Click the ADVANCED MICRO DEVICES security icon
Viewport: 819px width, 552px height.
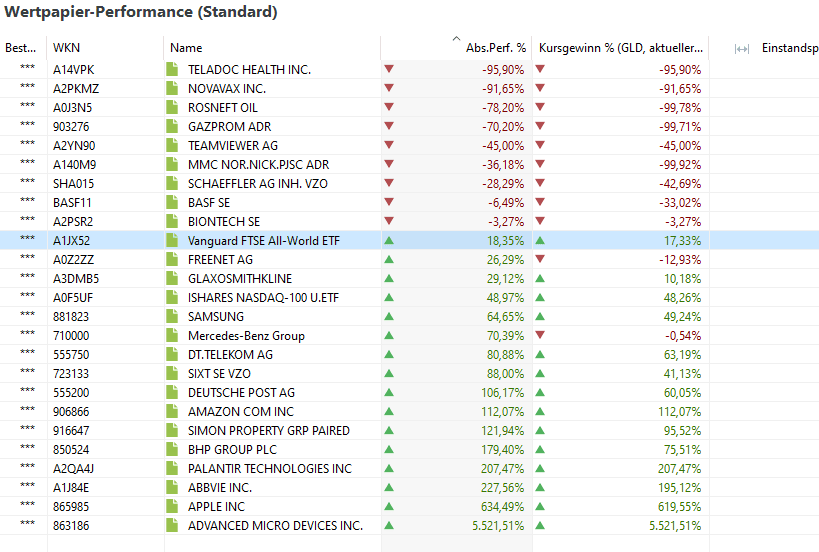(172, 525)
